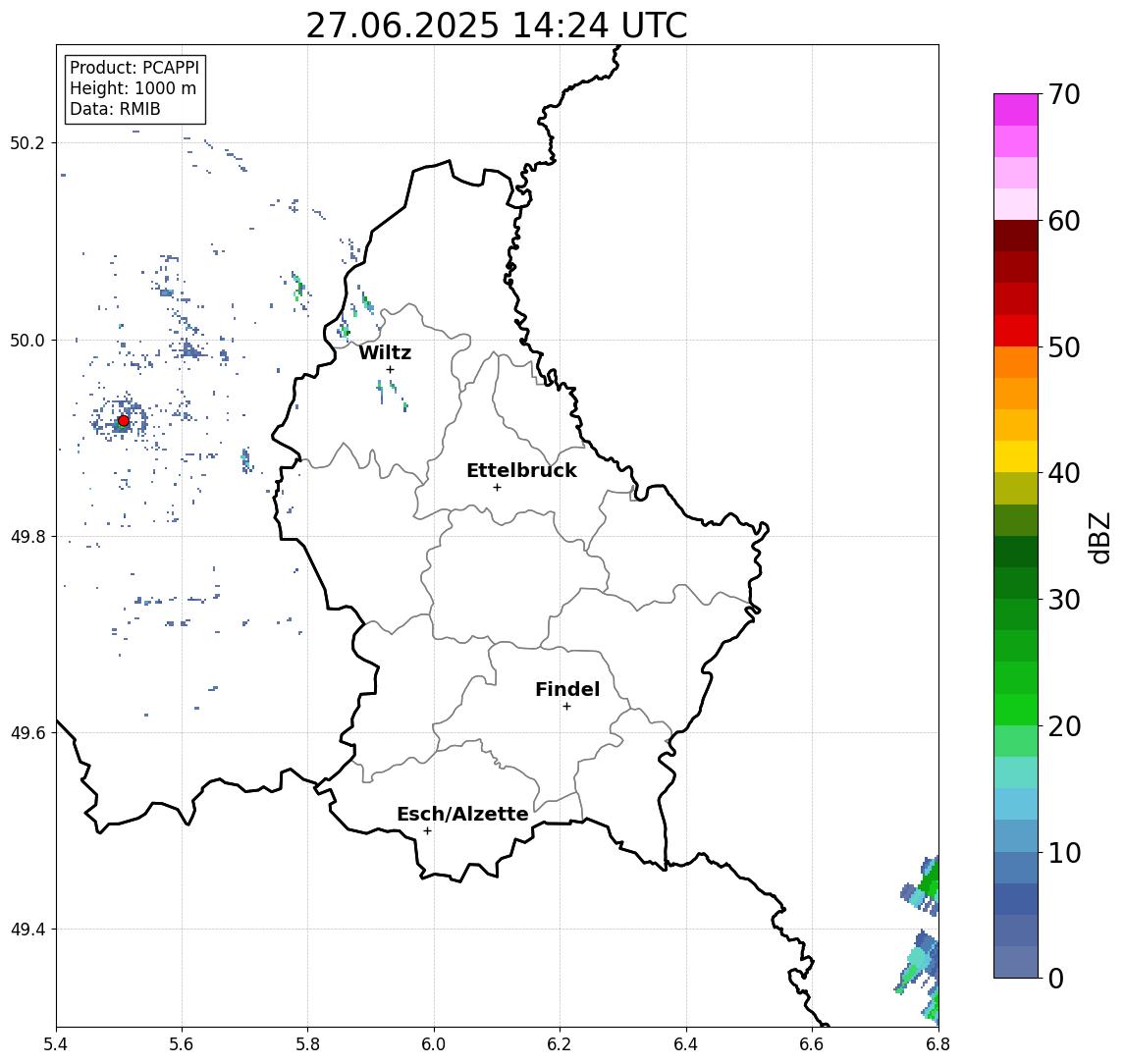Image resolution: width=1124 pixels, height=1064 pixels.
Task: Click the Esch/Alzette station label
Action: [463, 815]
